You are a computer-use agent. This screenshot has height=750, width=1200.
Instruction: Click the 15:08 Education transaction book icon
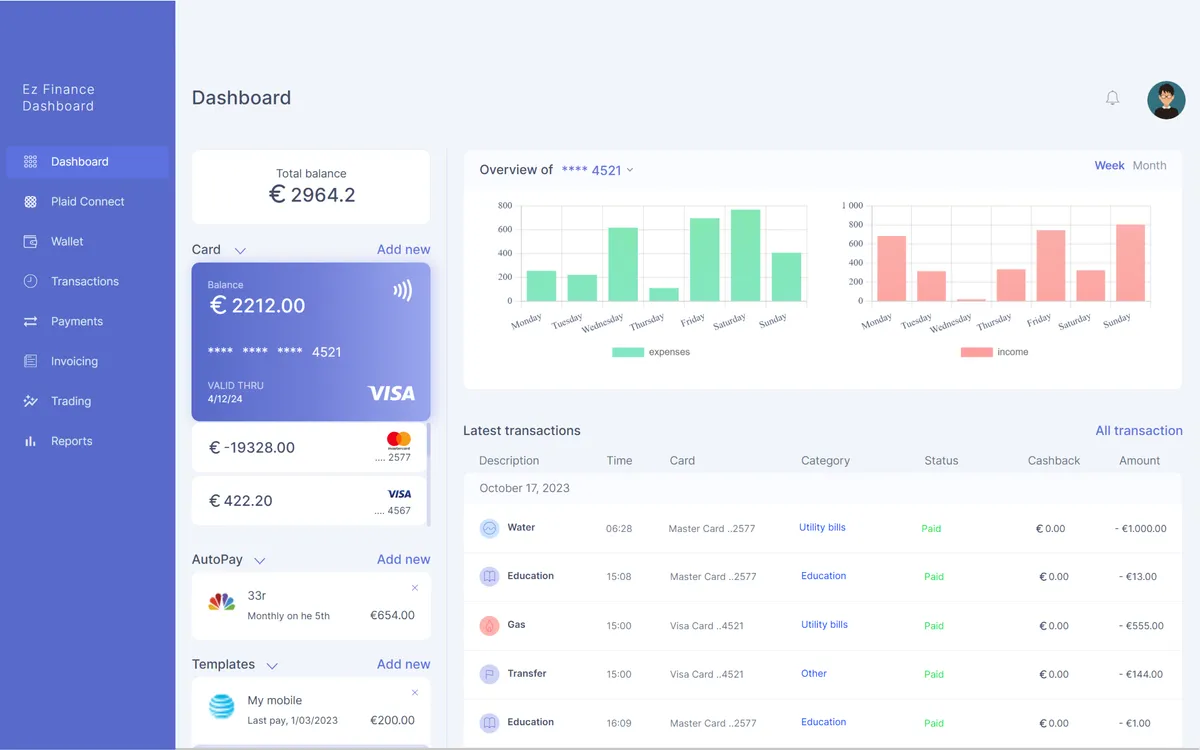click(x=489, y=577)
